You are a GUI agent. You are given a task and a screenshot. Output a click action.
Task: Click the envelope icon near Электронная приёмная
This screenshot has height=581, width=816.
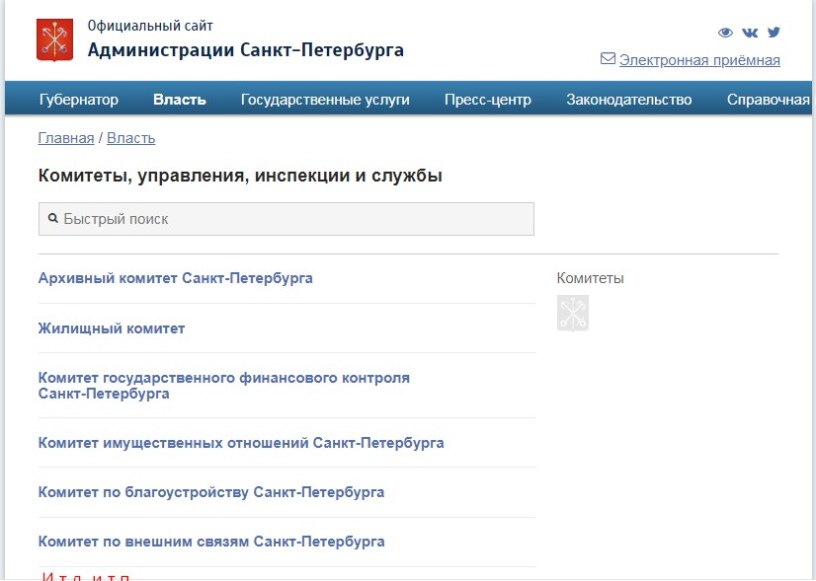[x=607, y=59]
